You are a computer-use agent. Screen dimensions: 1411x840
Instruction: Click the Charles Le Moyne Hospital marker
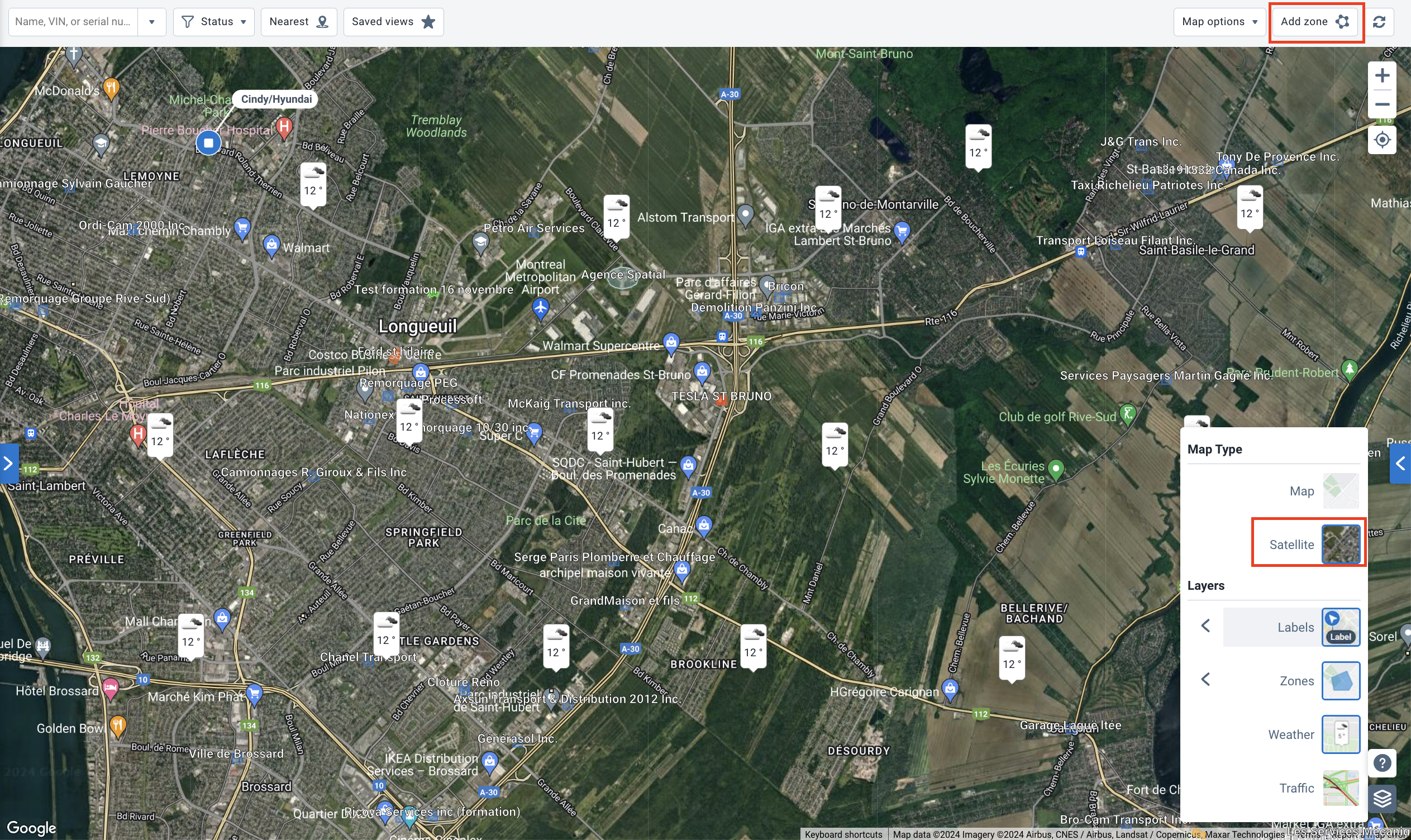click(x=137, y=435)
